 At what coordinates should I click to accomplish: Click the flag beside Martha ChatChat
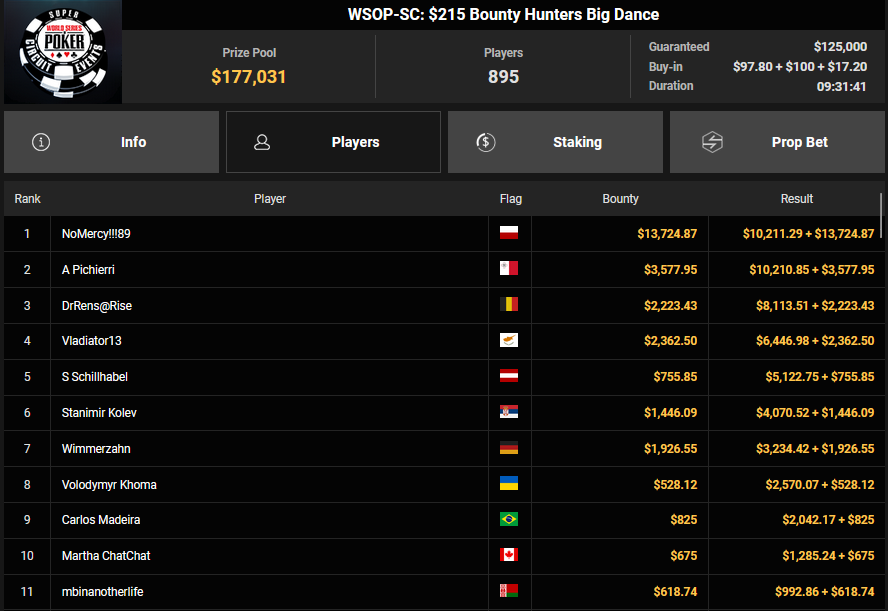509,556
